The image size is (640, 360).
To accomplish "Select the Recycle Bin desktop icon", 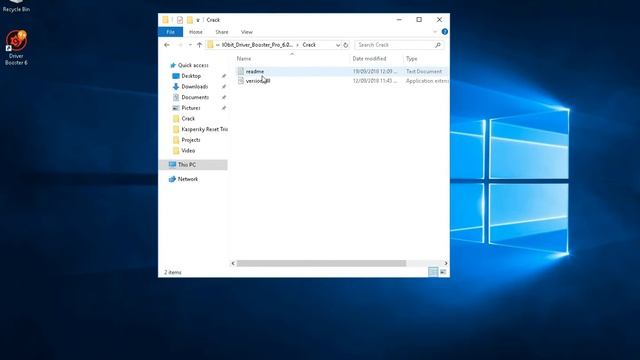I will pos(16,6).
